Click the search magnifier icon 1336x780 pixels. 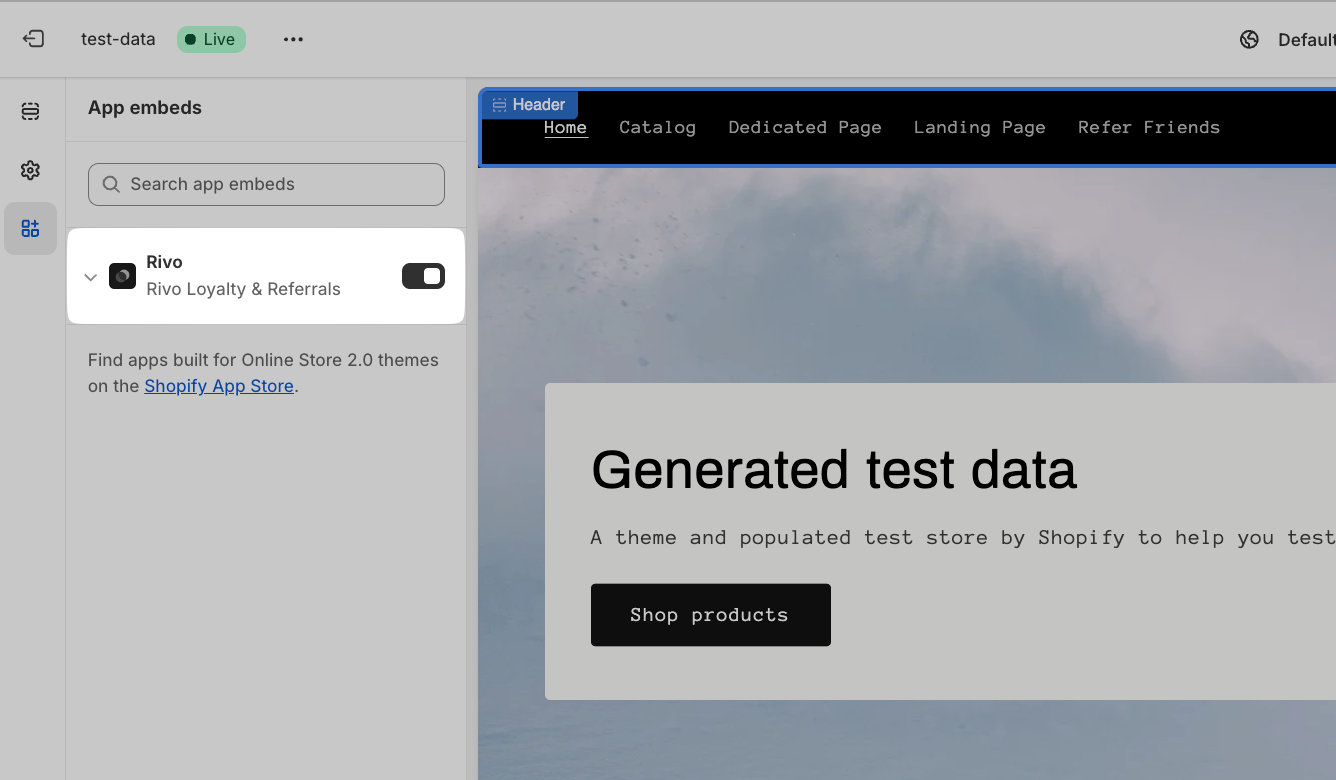coord(111,184)
